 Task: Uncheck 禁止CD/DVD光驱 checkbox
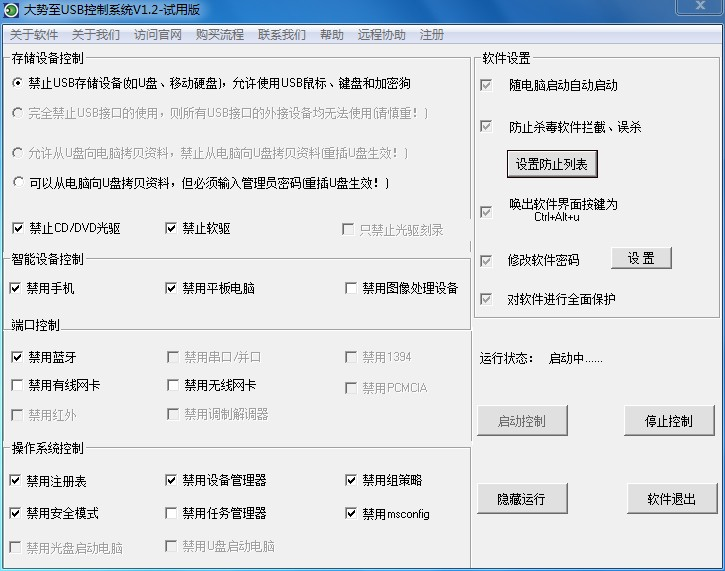pyautogui.click(x=18, y=228)
